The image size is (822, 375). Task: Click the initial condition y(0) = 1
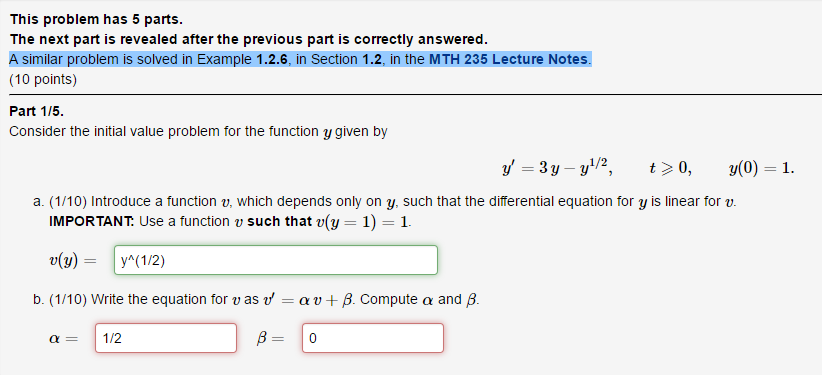point(761,169)
